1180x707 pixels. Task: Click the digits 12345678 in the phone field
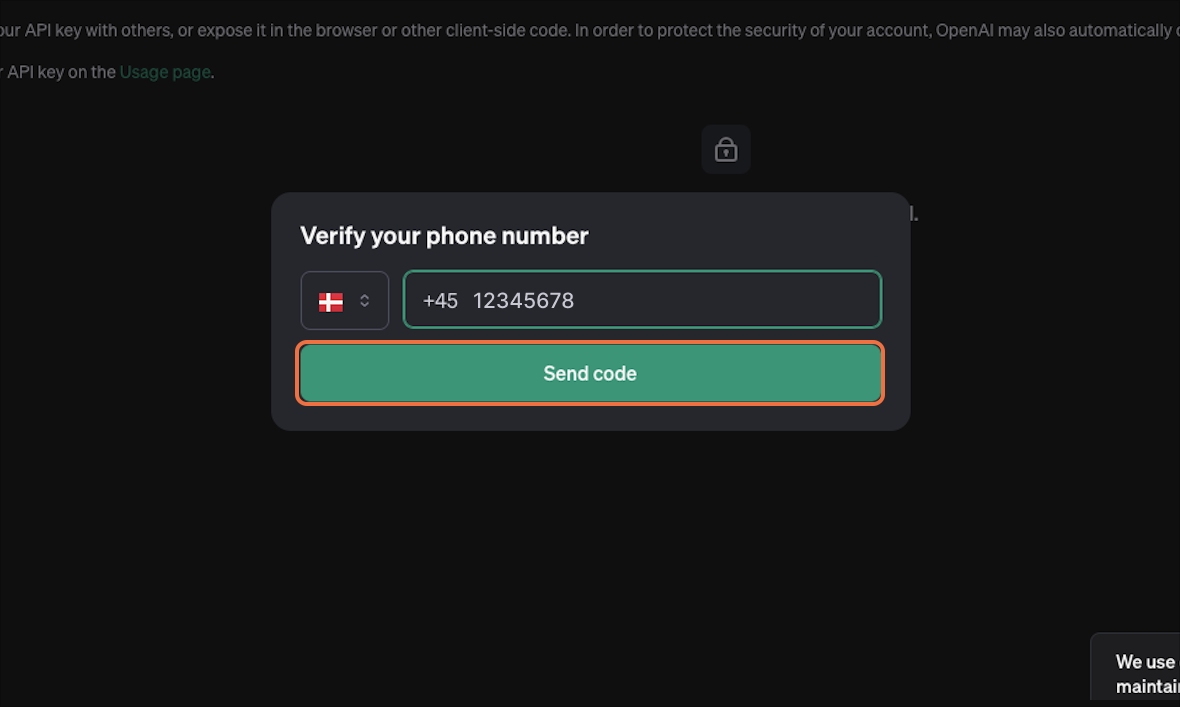523,301
